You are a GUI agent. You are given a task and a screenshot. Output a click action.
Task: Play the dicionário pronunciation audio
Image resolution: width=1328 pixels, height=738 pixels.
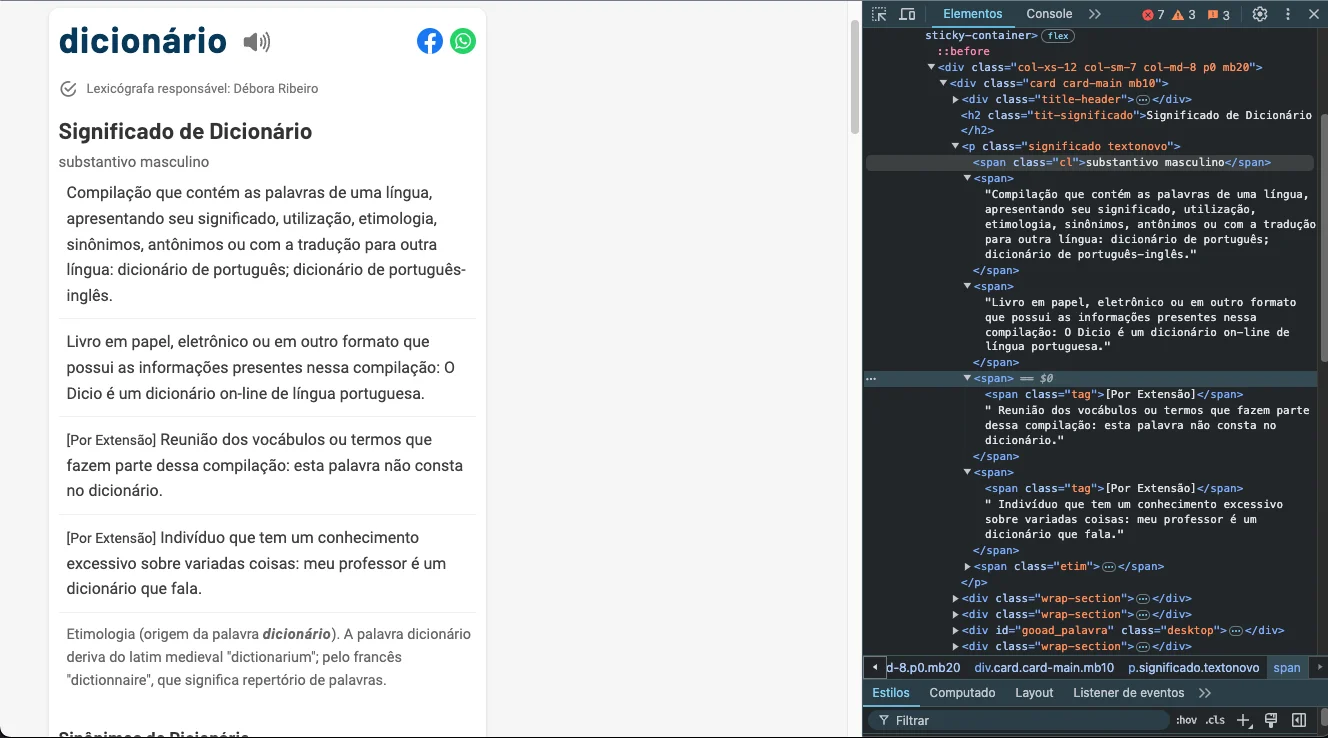click(257, 42)
